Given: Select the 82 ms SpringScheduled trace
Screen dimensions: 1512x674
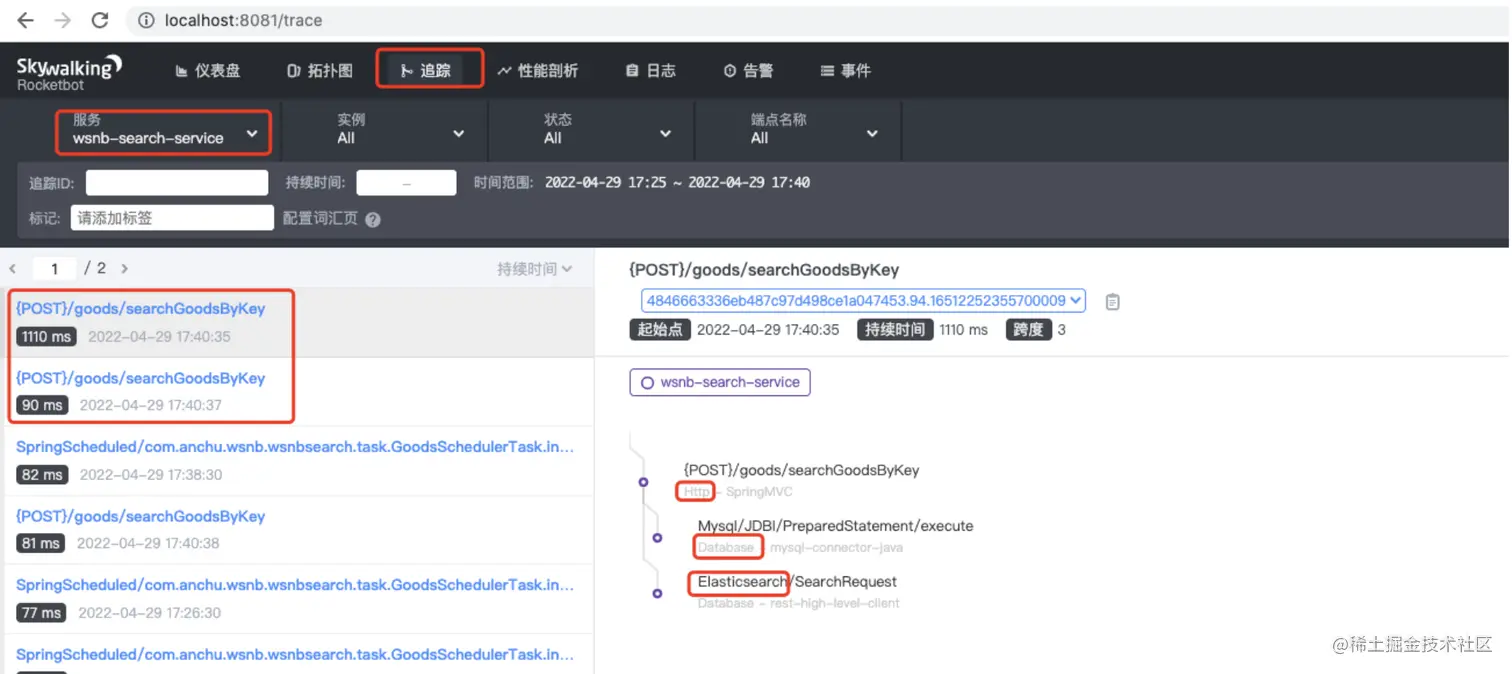Looking at the screenshot, I should coord(297,460).
